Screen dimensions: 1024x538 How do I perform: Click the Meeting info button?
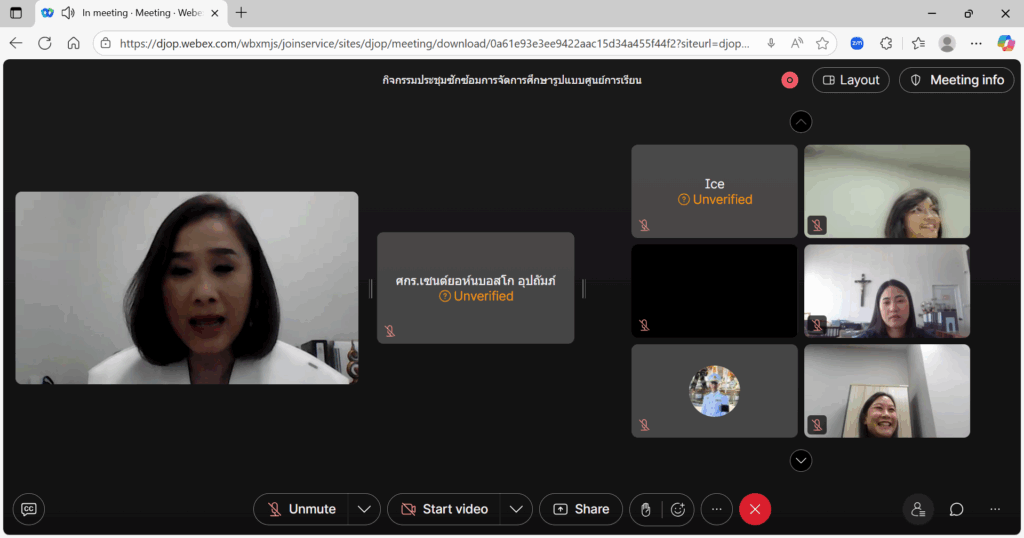pos(956,80)
